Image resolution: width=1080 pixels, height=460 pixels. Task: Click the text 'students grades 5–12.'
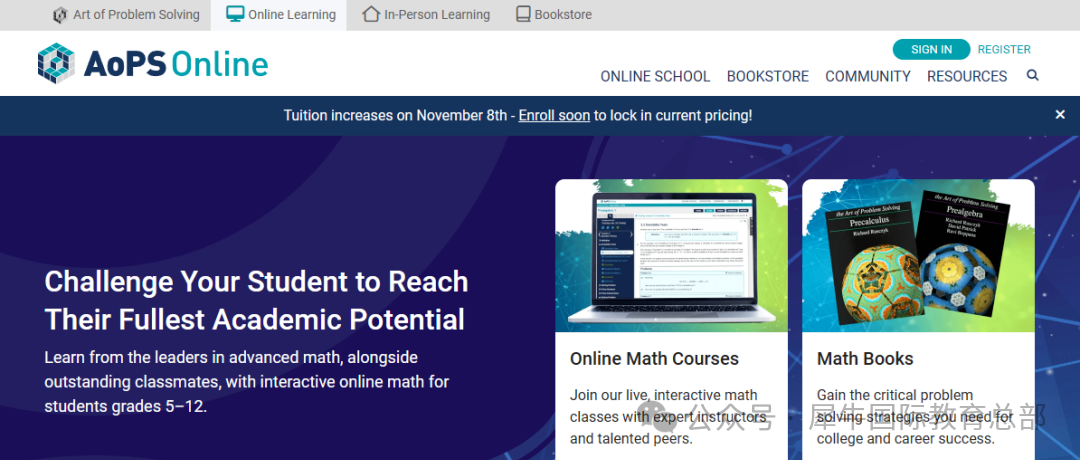[x=126, y=406]
